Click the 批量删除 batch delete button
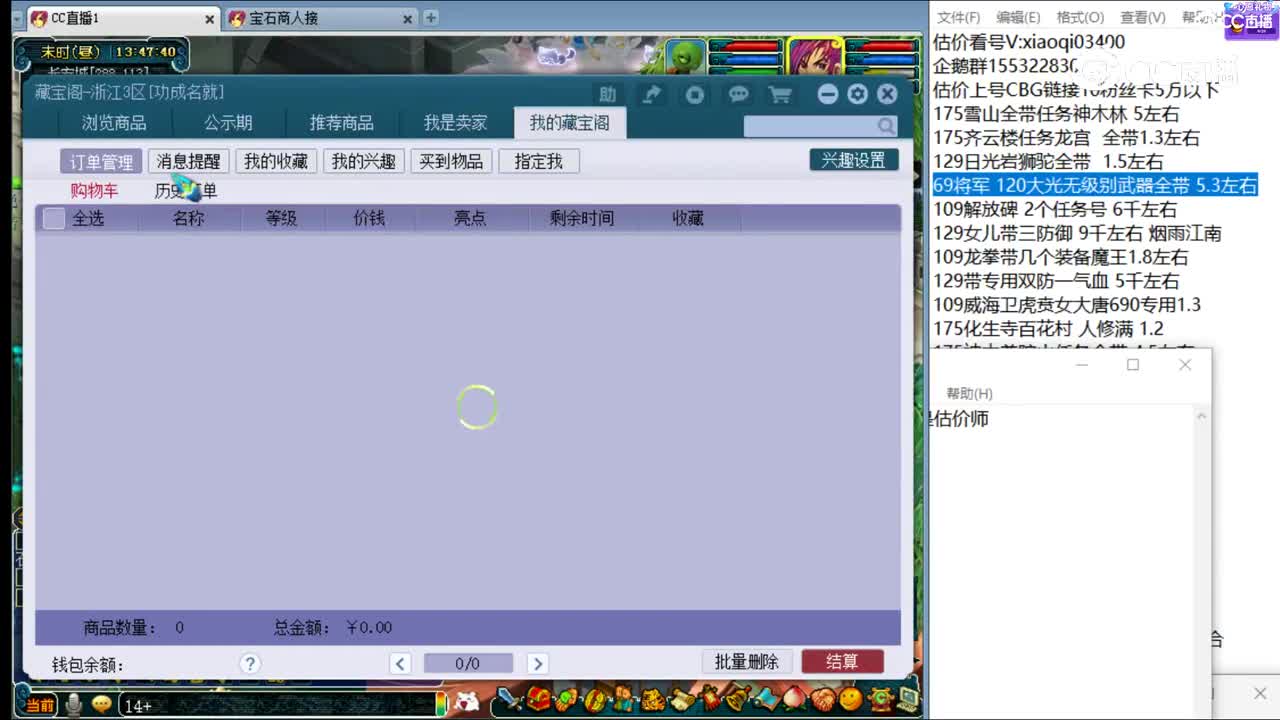This screenshot has width=1280, height=720. pos(746,660)
